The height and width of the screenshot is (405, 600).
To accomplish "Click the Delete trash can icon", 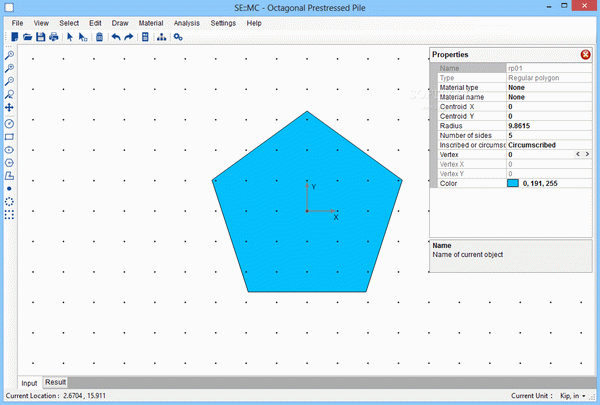I will pos(99,37).
